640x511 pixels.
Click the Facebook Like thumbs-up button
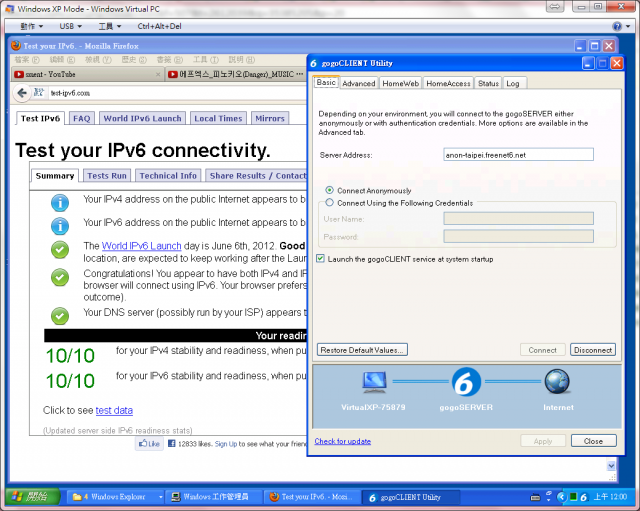tap(149, 444)
